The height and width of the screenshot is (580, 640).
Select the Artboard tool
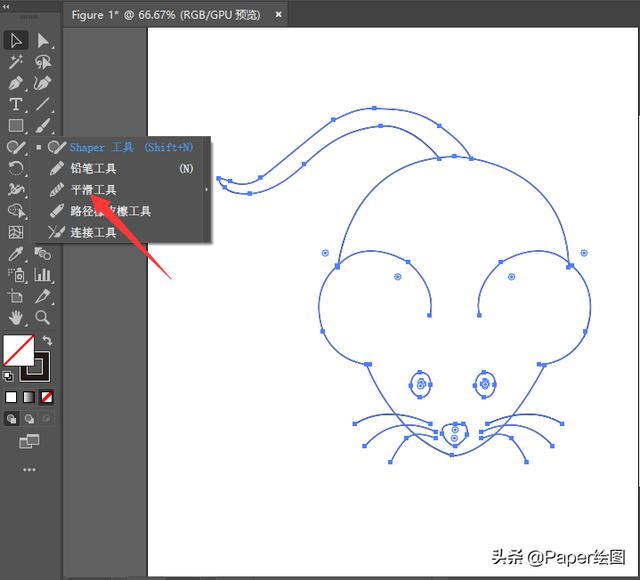tap(16, 296)
